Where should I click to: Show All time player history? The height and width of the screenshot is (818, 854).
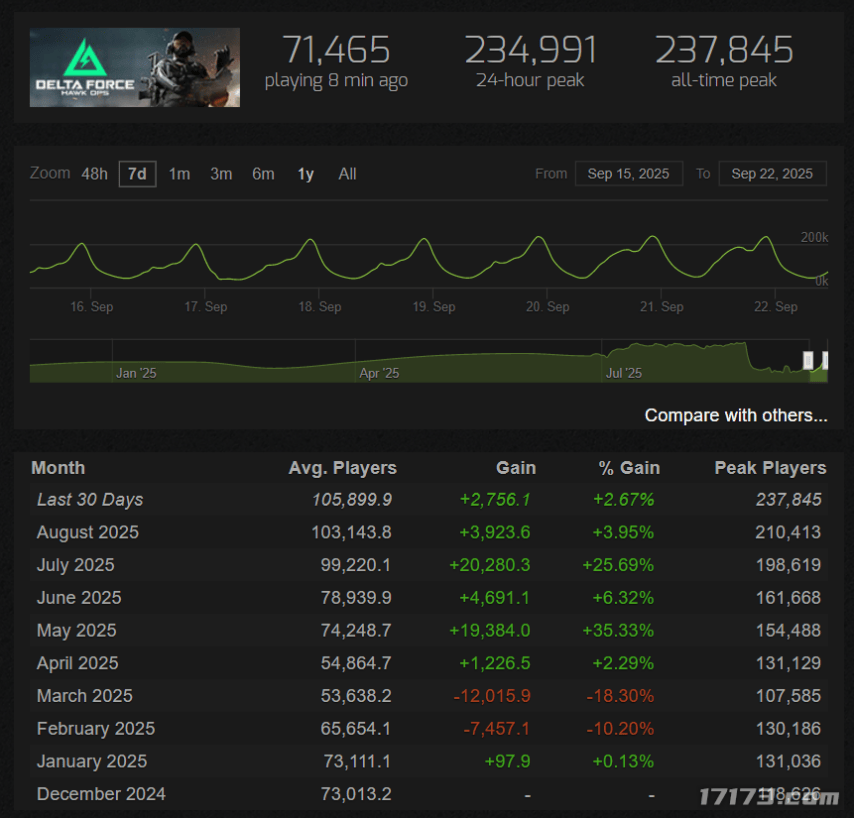pos(347,174)
